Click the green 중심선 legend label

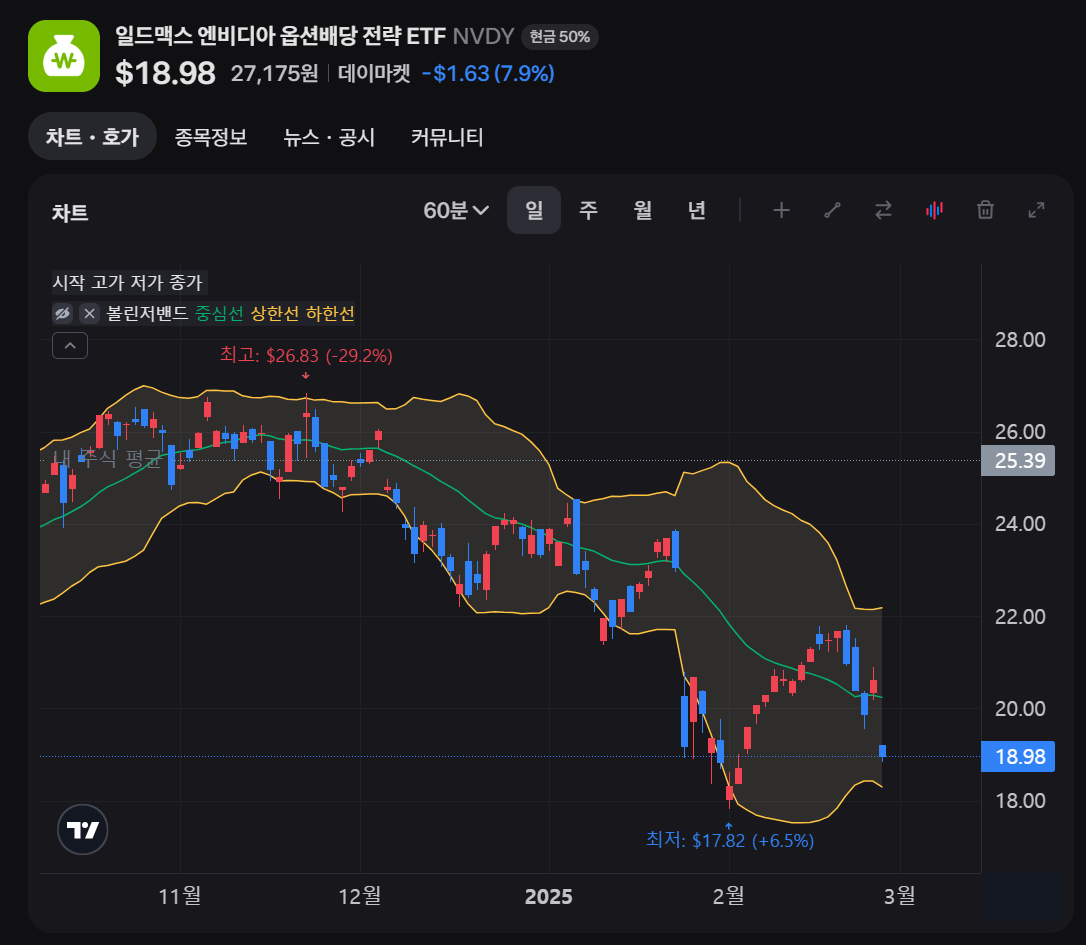(219, 313)
